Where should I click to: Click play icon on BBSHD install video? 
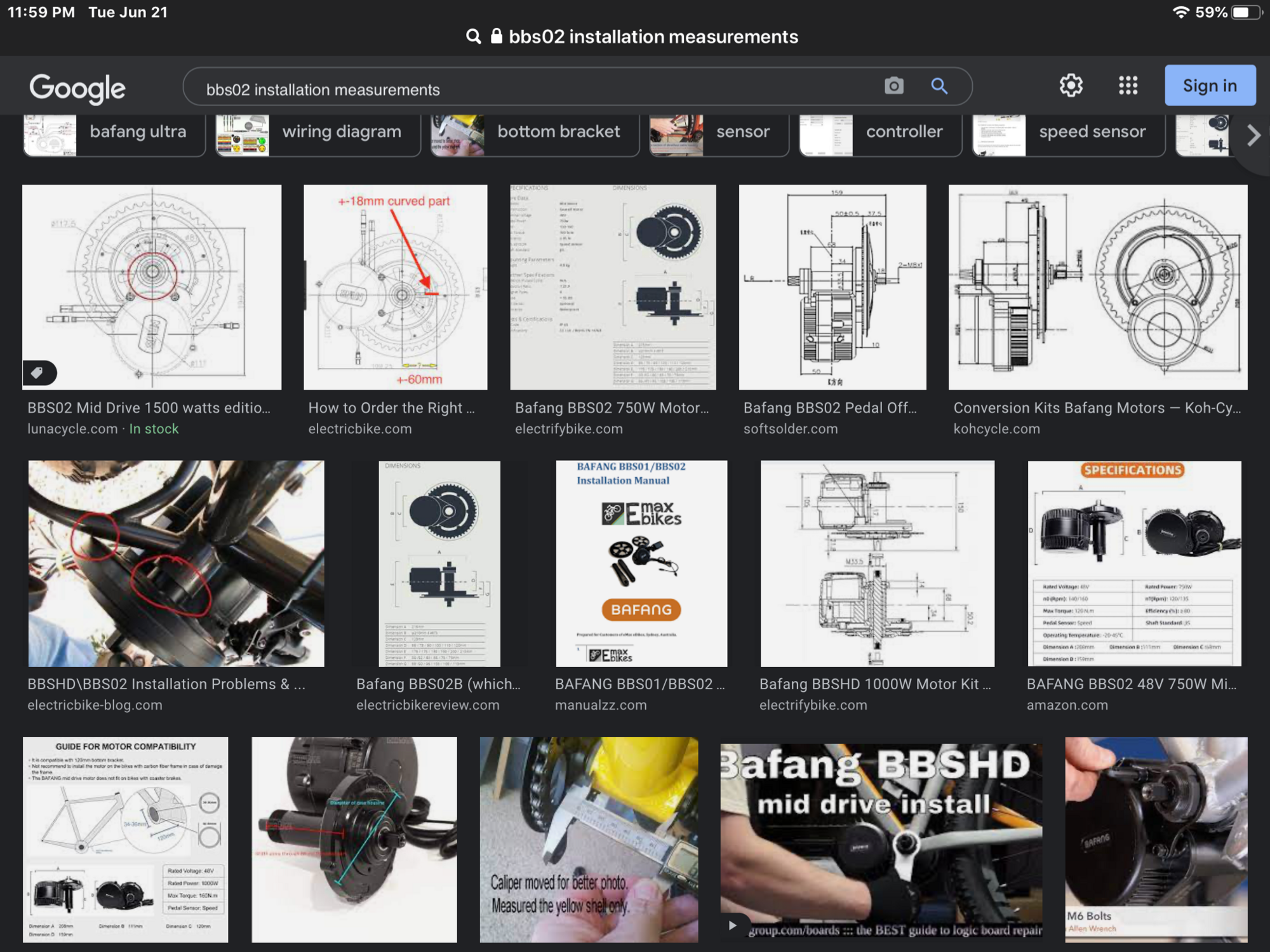(732, 925)
